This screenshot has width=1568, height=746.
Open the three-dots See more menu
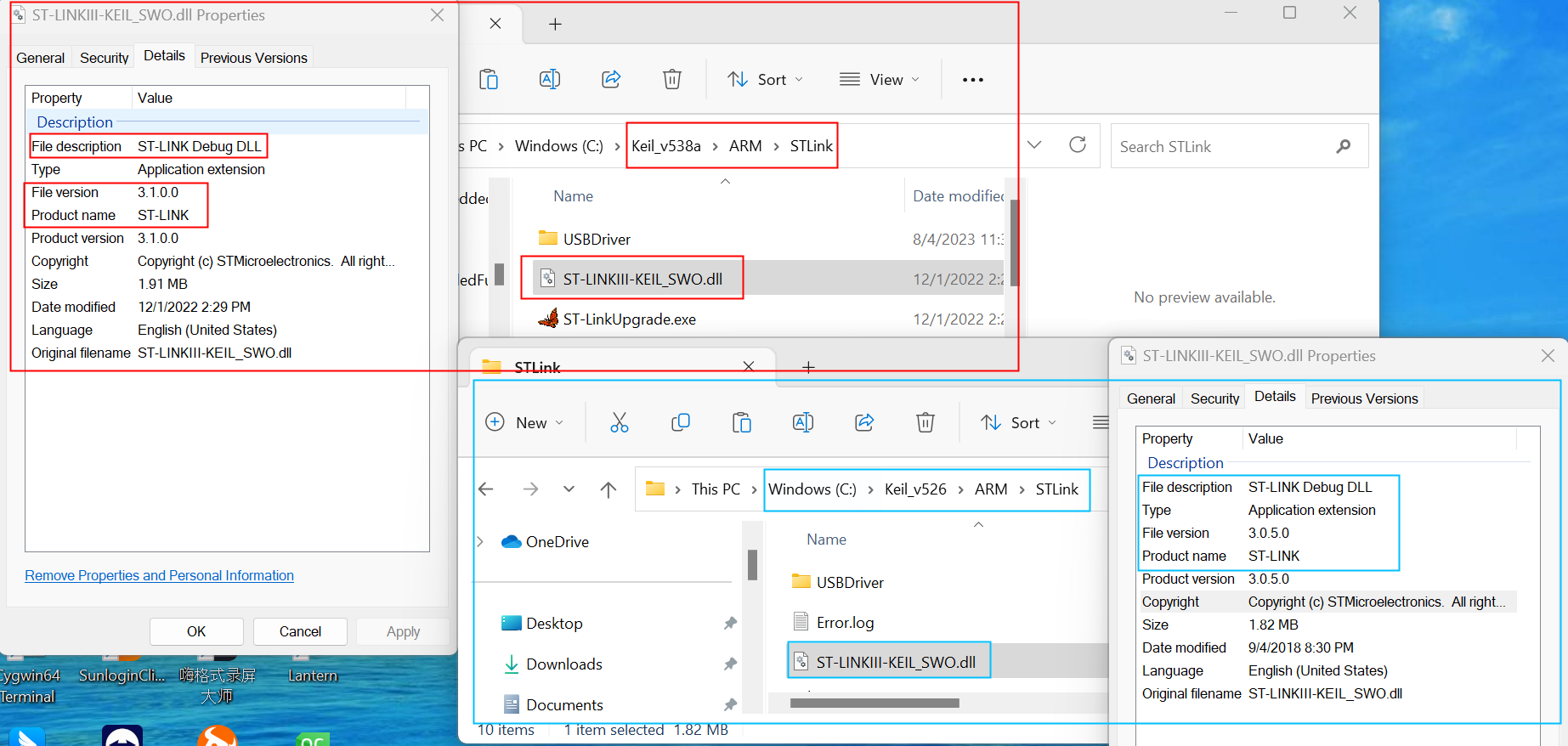(972, 79)
